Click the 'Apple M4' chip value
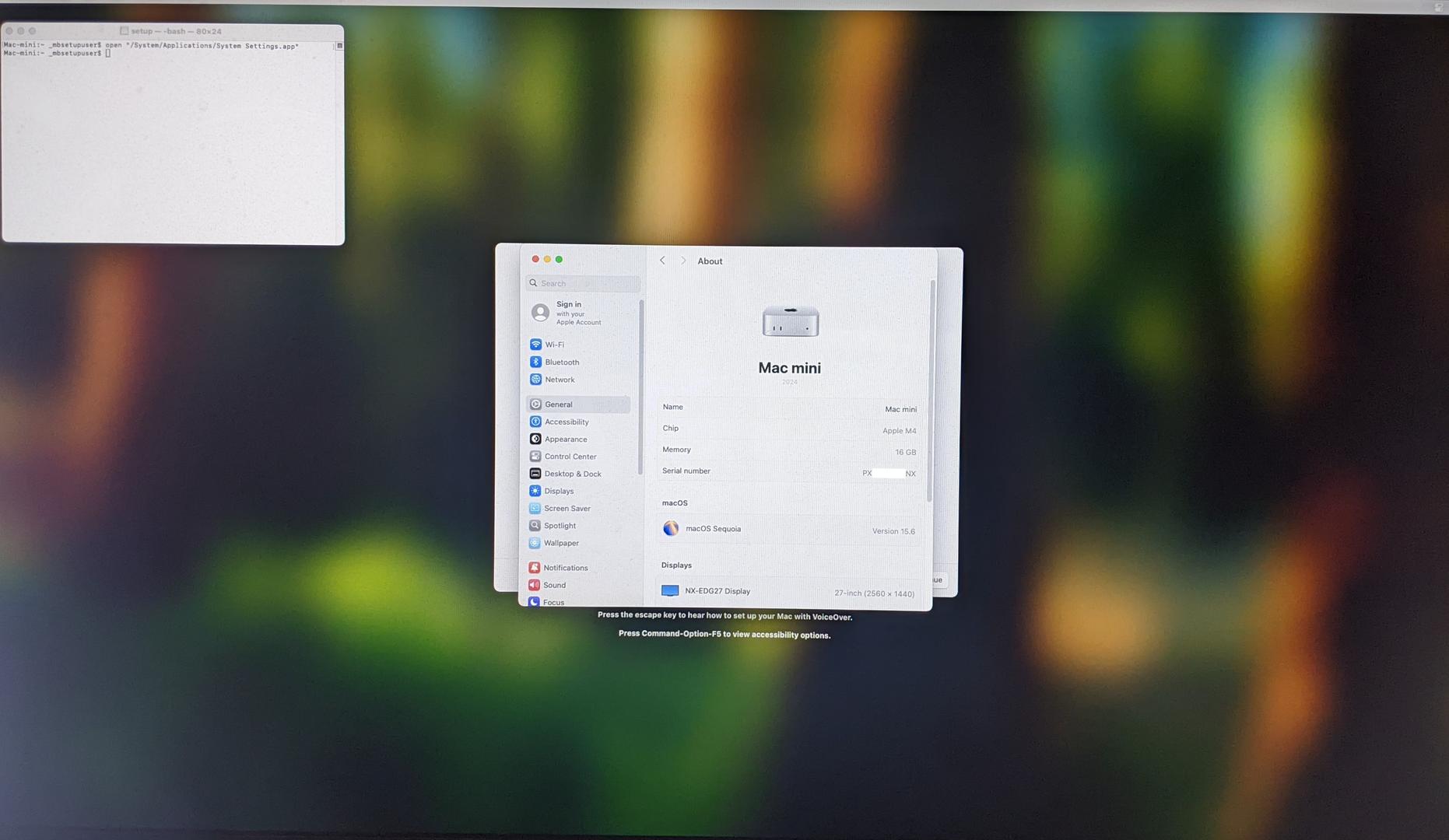This screenshot has width=1449, height=840. point(899,431)
